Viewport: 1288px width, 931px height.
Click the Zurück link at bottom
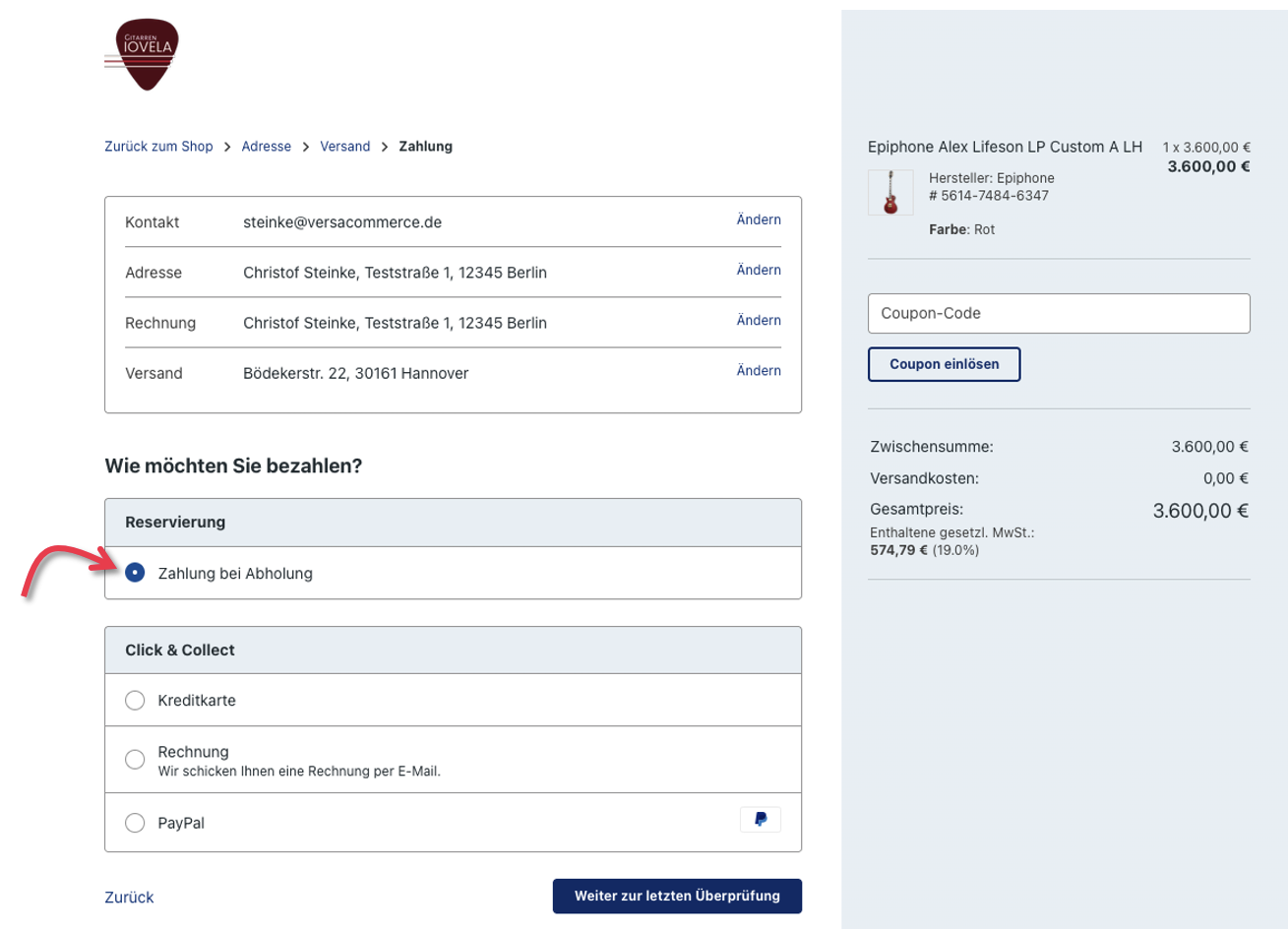(129, 898)
